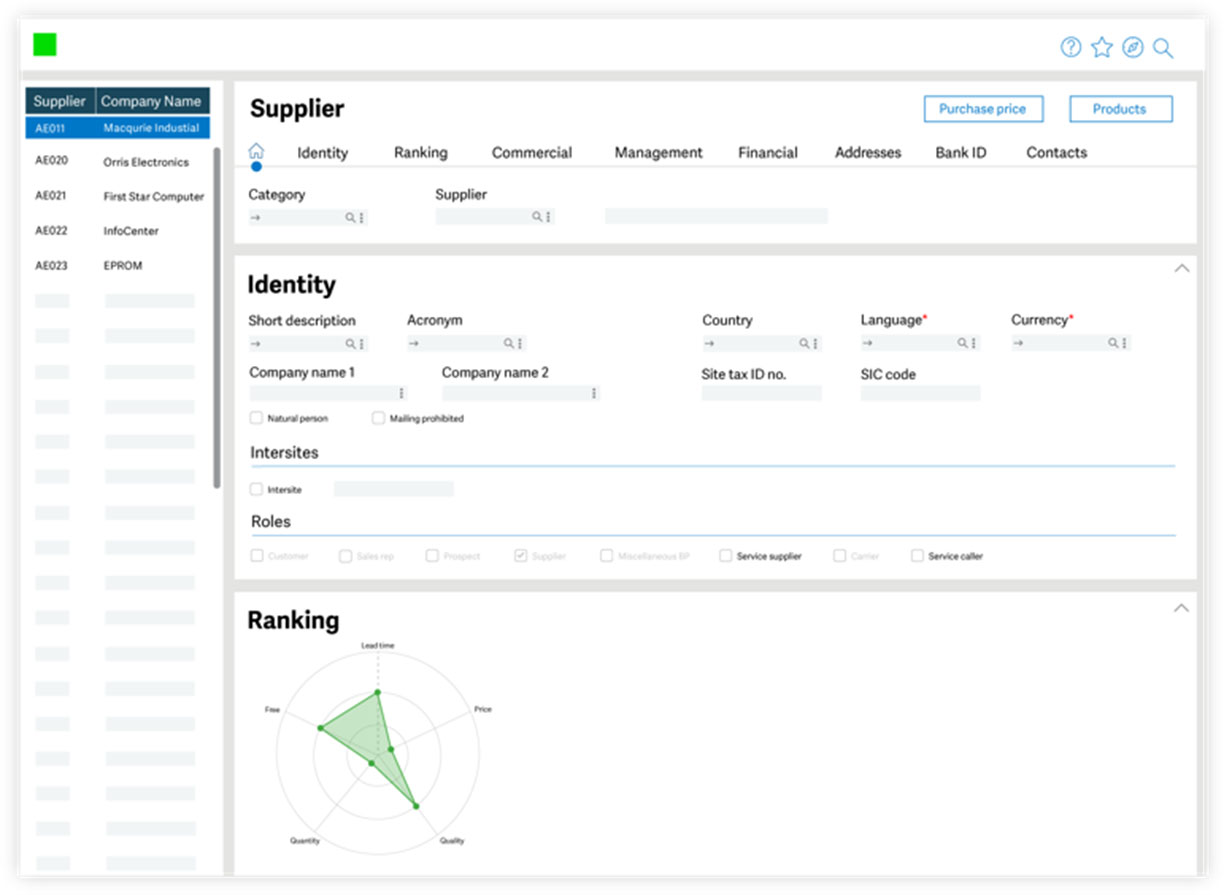Collapse the Ranking section chevron
Viewport: 1224px width, 895px height.
point(1181,608)
